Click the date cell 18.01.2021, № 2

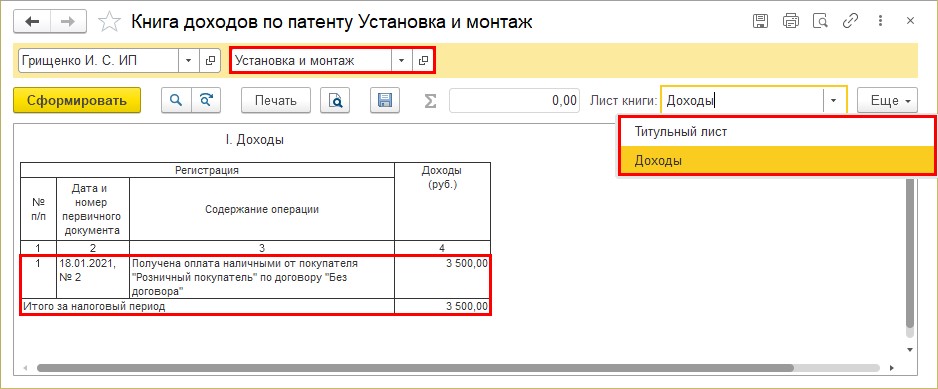[93, 277]
